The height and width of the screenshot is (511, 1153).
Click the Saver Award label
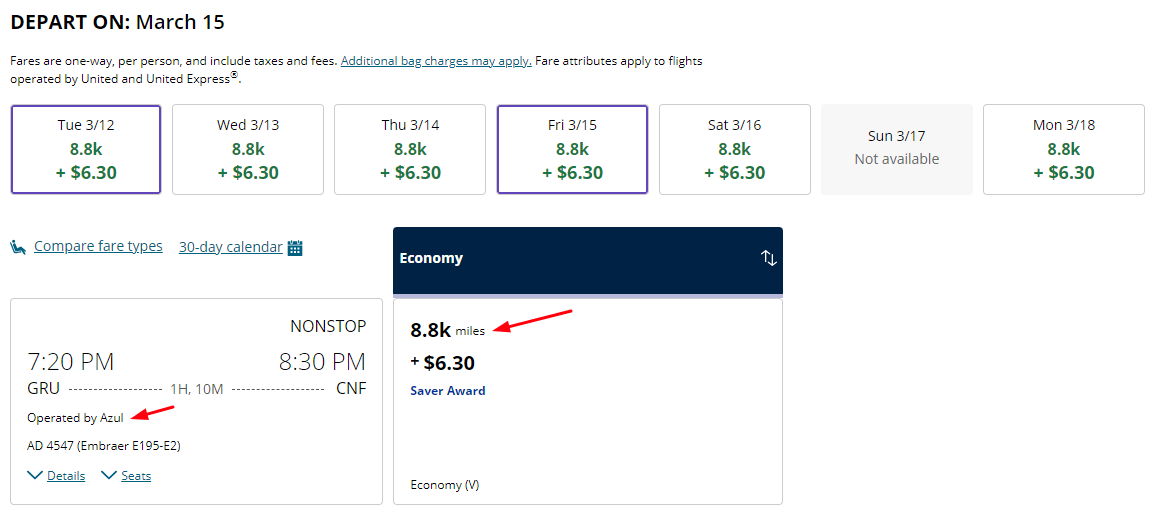448,391
